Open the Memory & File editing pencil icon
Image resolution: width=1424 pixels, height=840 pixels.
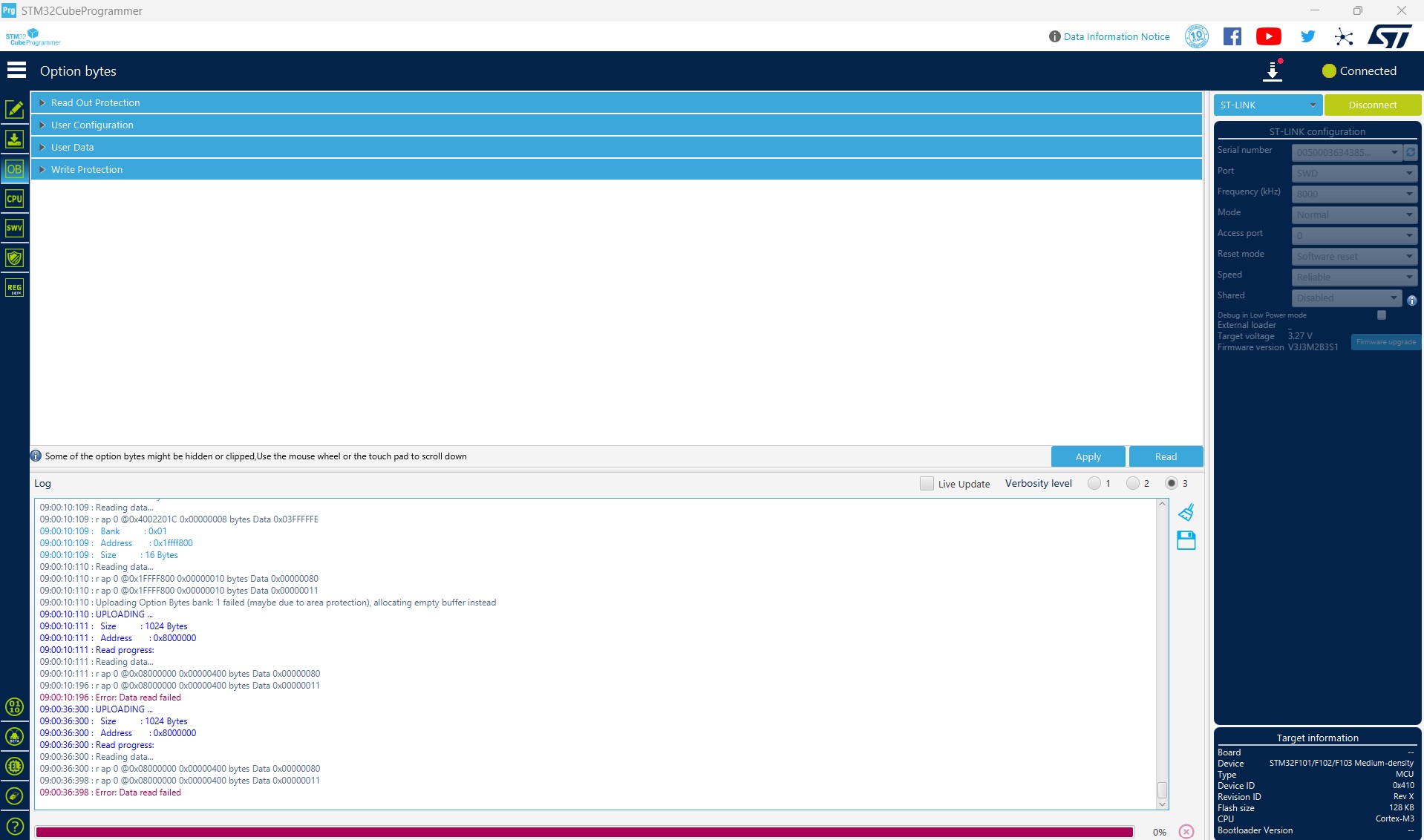pos(14,110)
